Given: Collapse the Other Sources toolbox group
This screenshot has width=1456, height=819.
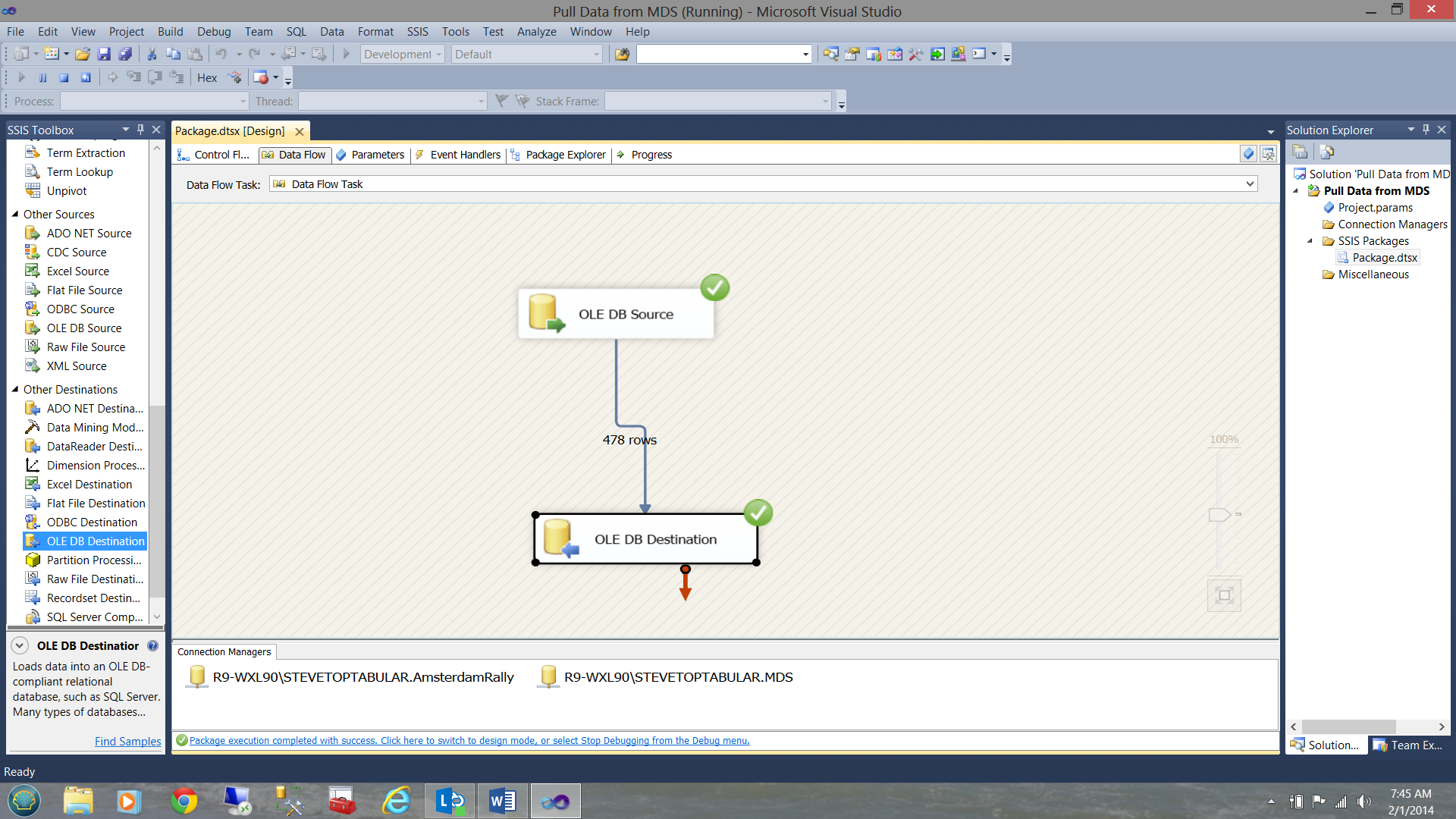Looking at the screenshot, I should [x=15, y=215].
